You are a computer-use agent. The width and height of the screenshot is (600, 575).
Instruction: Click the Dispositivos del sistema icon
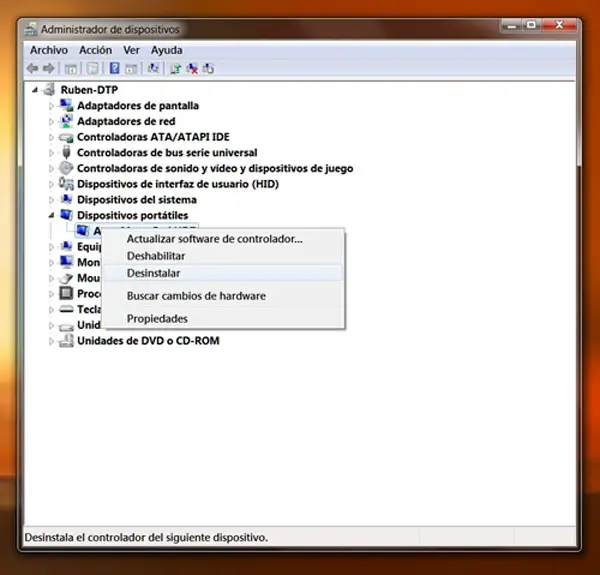click(66, 199)
